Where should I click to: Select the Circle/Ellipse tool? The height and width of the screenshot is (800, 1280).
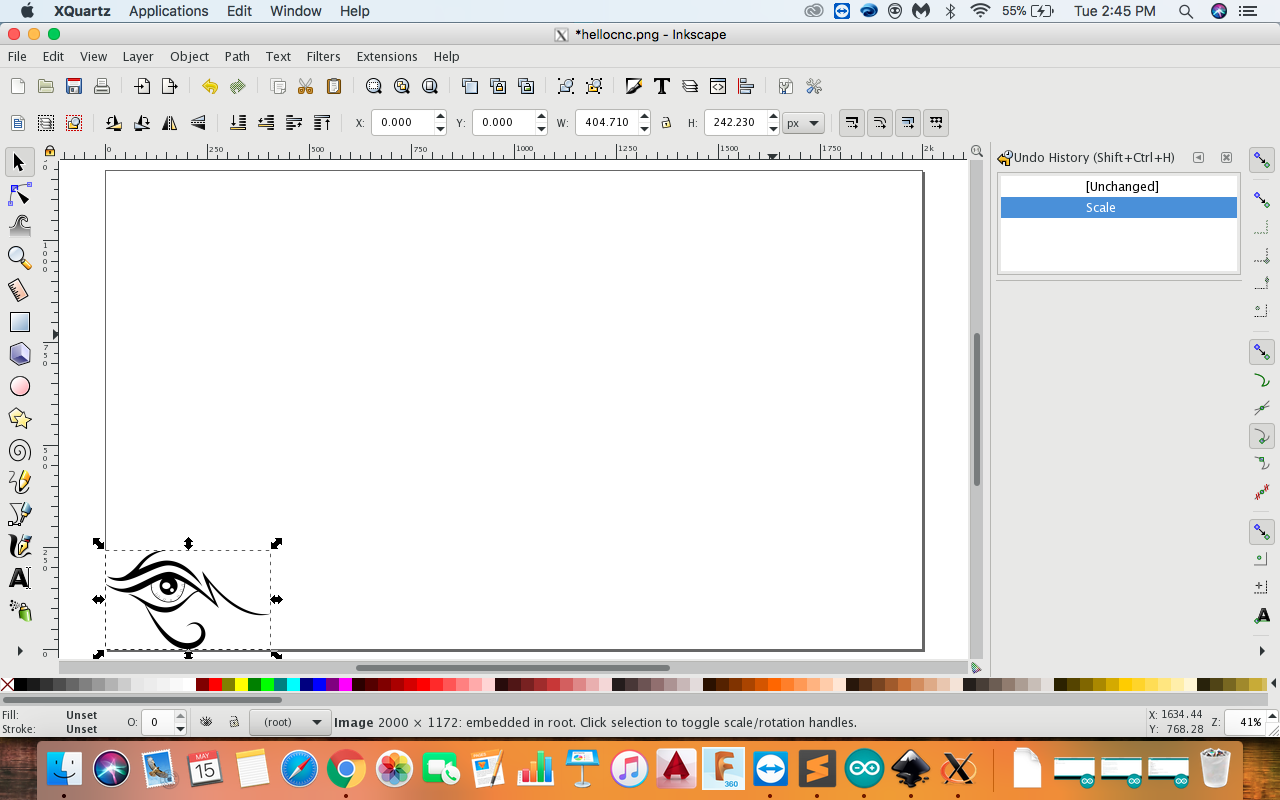(x=19, y=386)
